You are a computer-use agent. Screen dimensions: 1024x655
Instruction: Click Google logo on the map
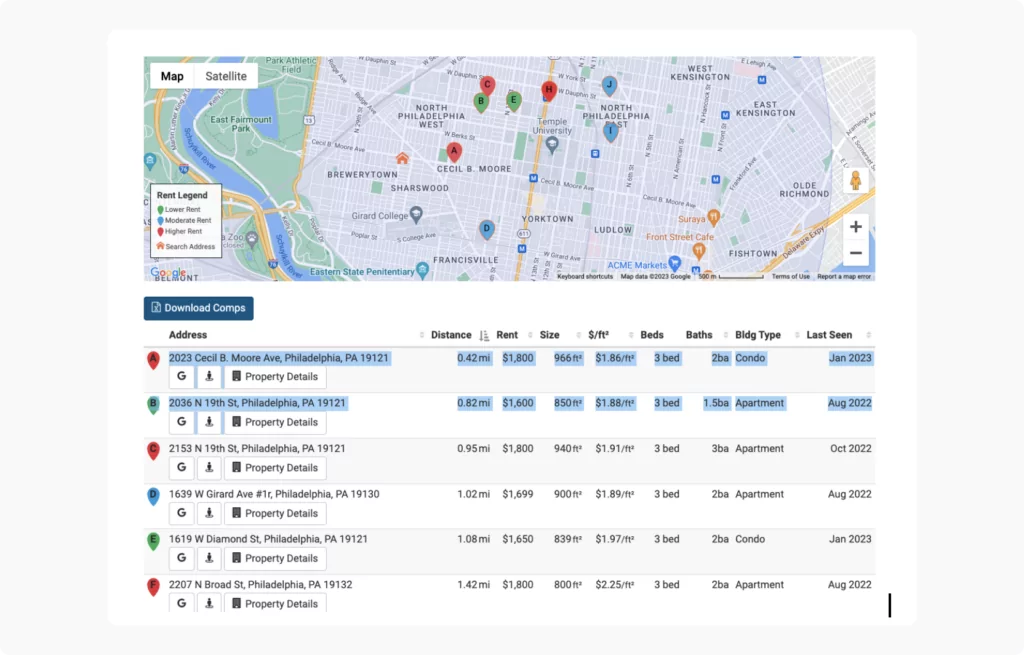pyautogui.click(x=168, y=273)
